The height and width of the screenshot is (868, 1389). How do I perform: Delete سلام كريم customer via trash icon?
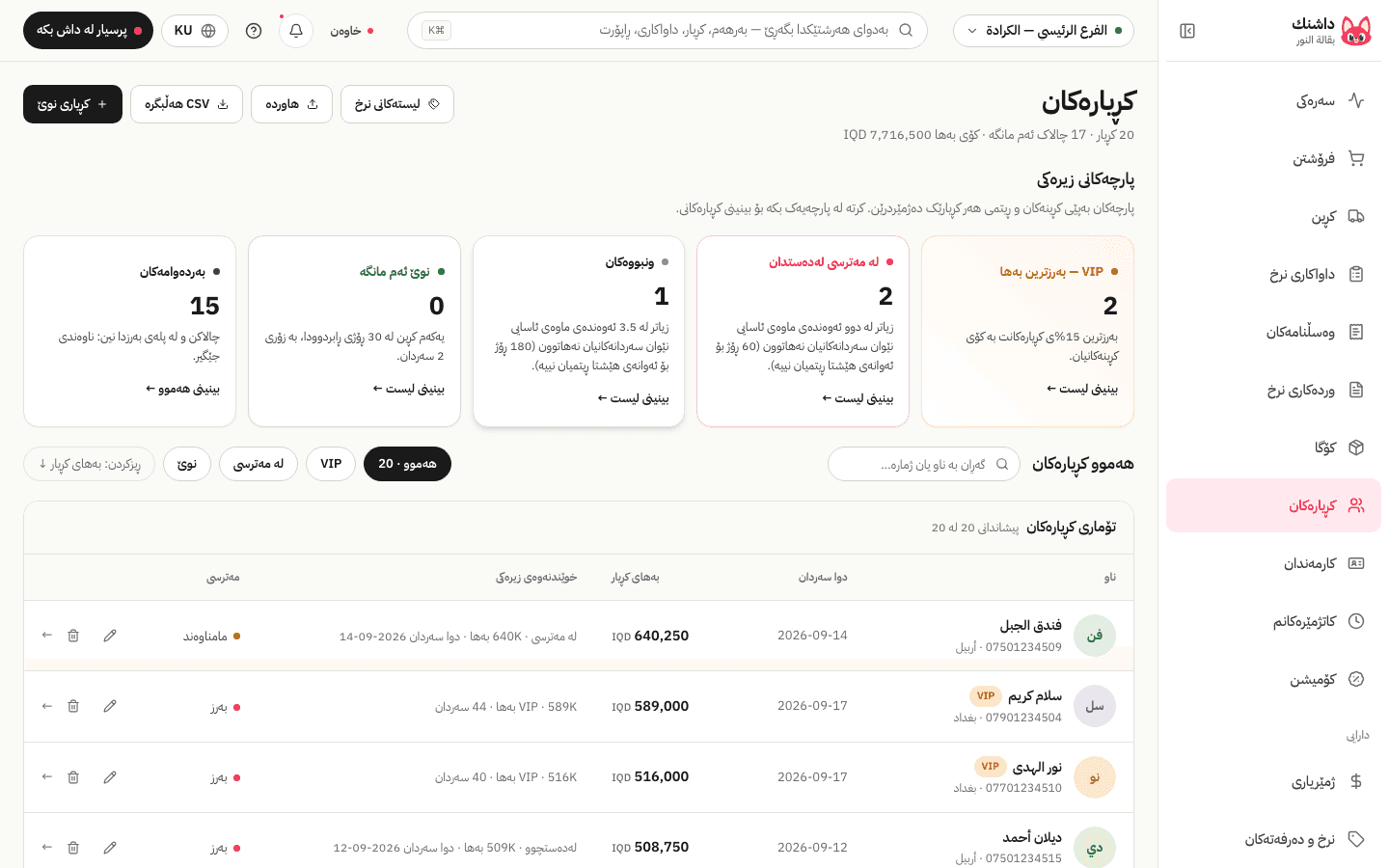pos(73,706)
